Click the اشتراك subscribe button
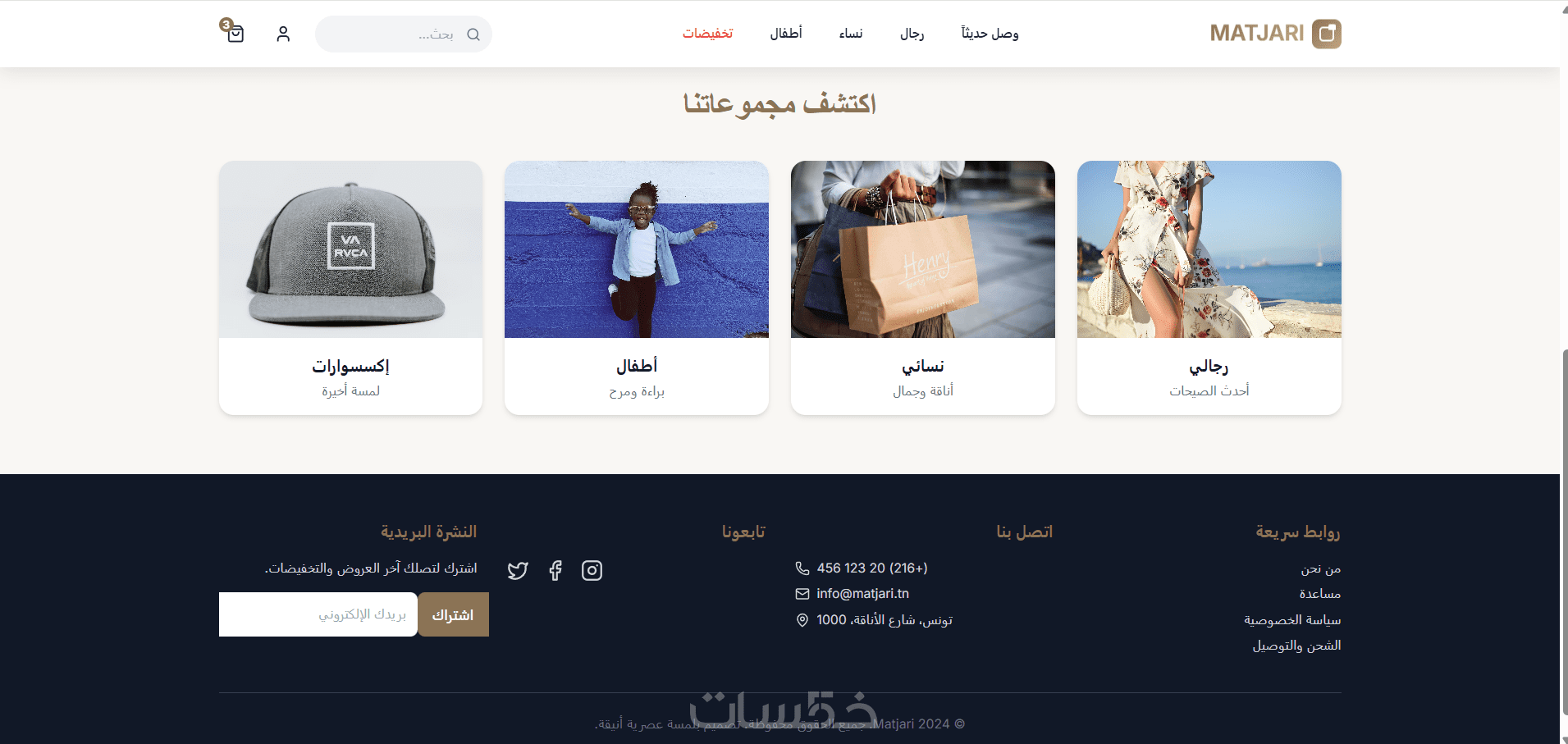Screen dimensions: 1568x744 [453, 614]
